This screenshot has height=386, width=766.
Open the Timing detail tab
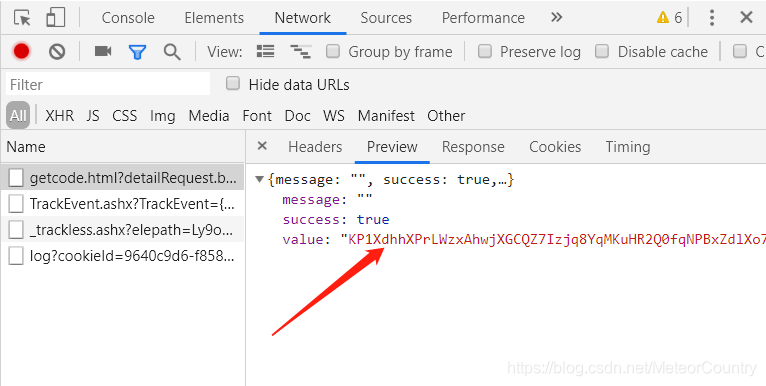tap(628, 147)
